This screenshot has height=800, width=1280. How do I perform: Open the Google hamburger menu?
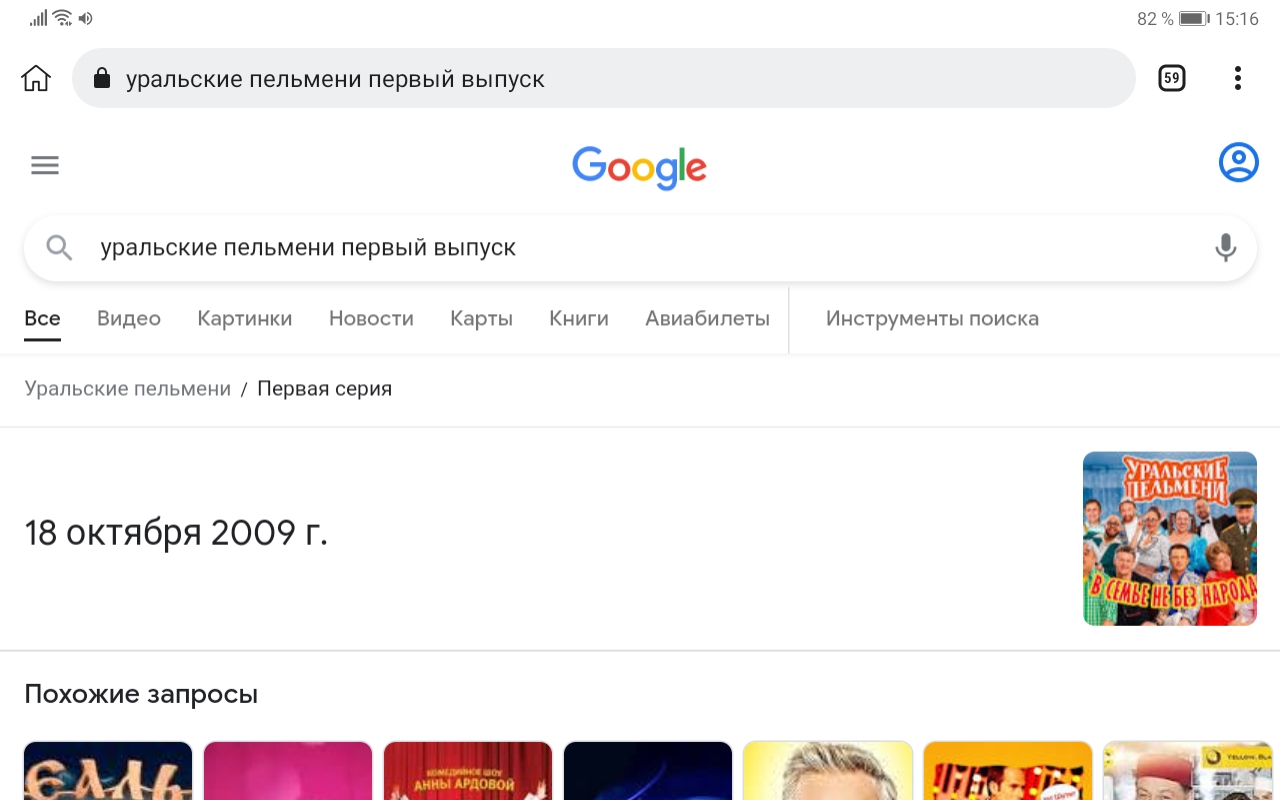45,165
